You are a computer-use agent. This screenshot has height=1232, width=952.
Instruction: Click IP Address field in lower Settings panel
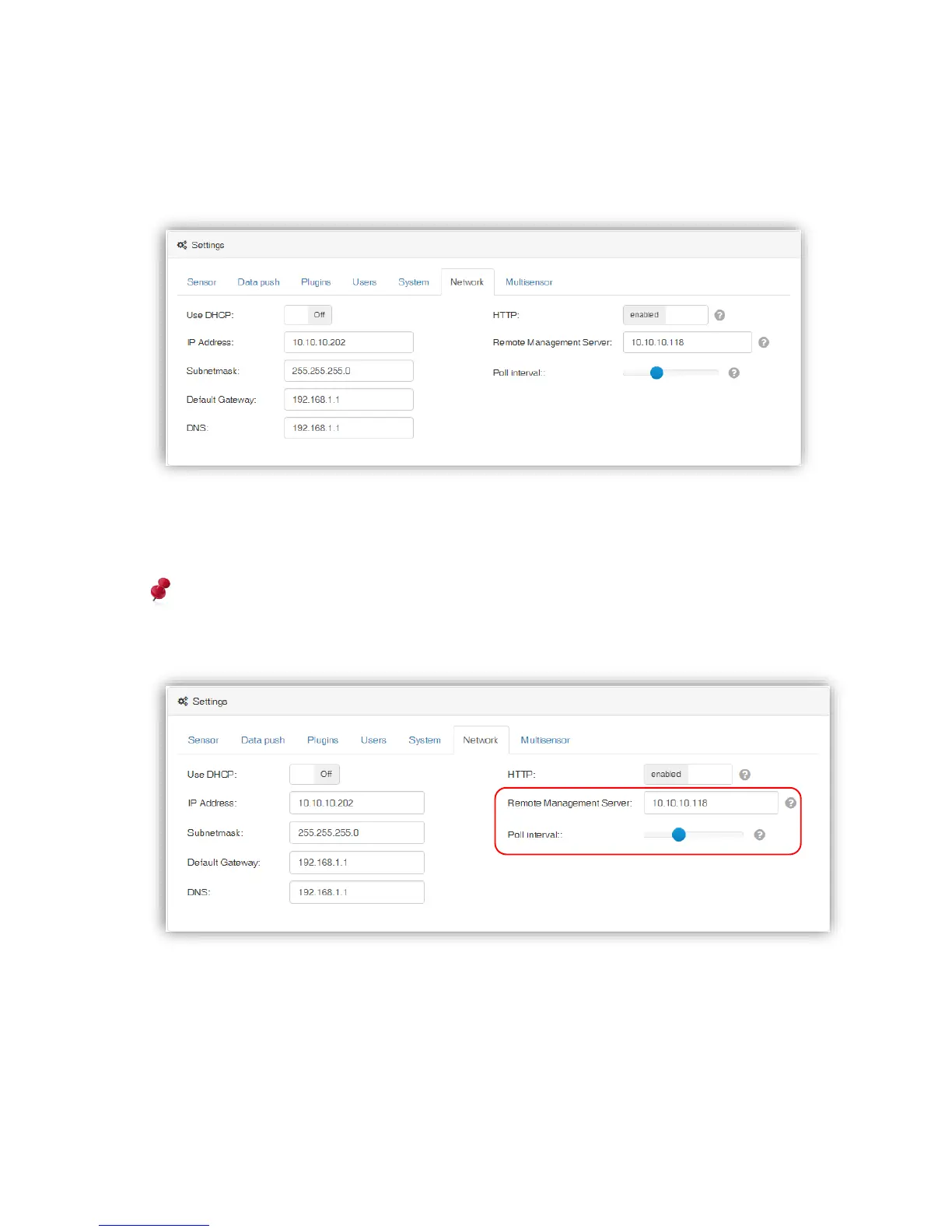click(x=357, y=803)
